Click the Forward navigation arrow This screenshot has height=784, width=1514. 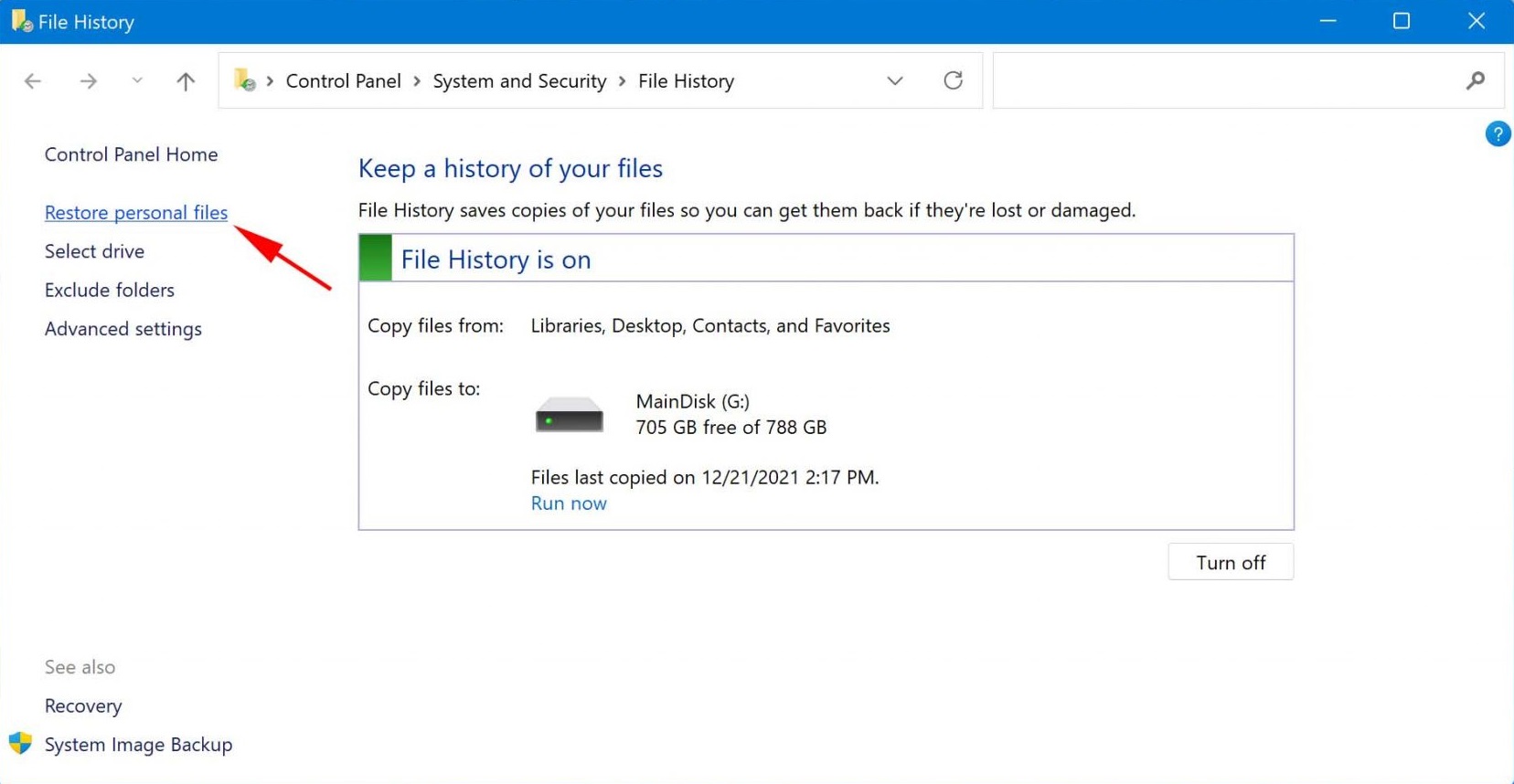[x=88, y=81]
